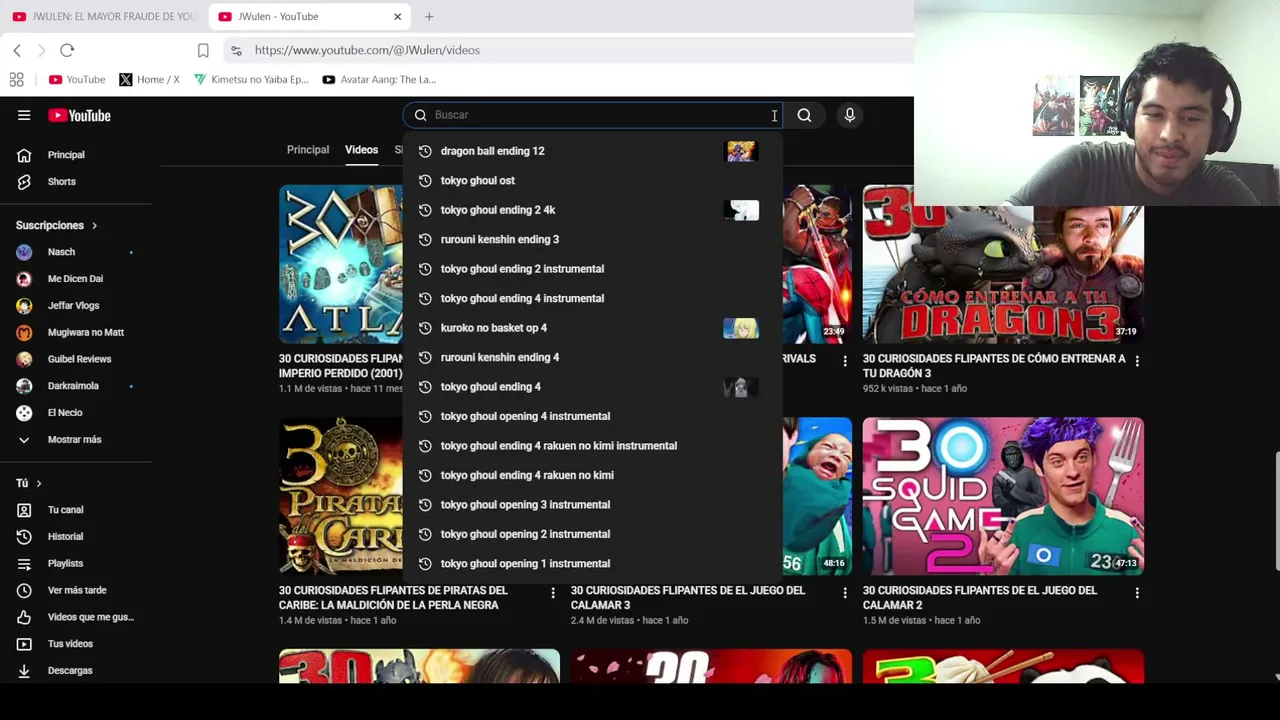1280x720 pixels.
Task: Open Descargas download icon in sidebar
Action: point(24,671)
